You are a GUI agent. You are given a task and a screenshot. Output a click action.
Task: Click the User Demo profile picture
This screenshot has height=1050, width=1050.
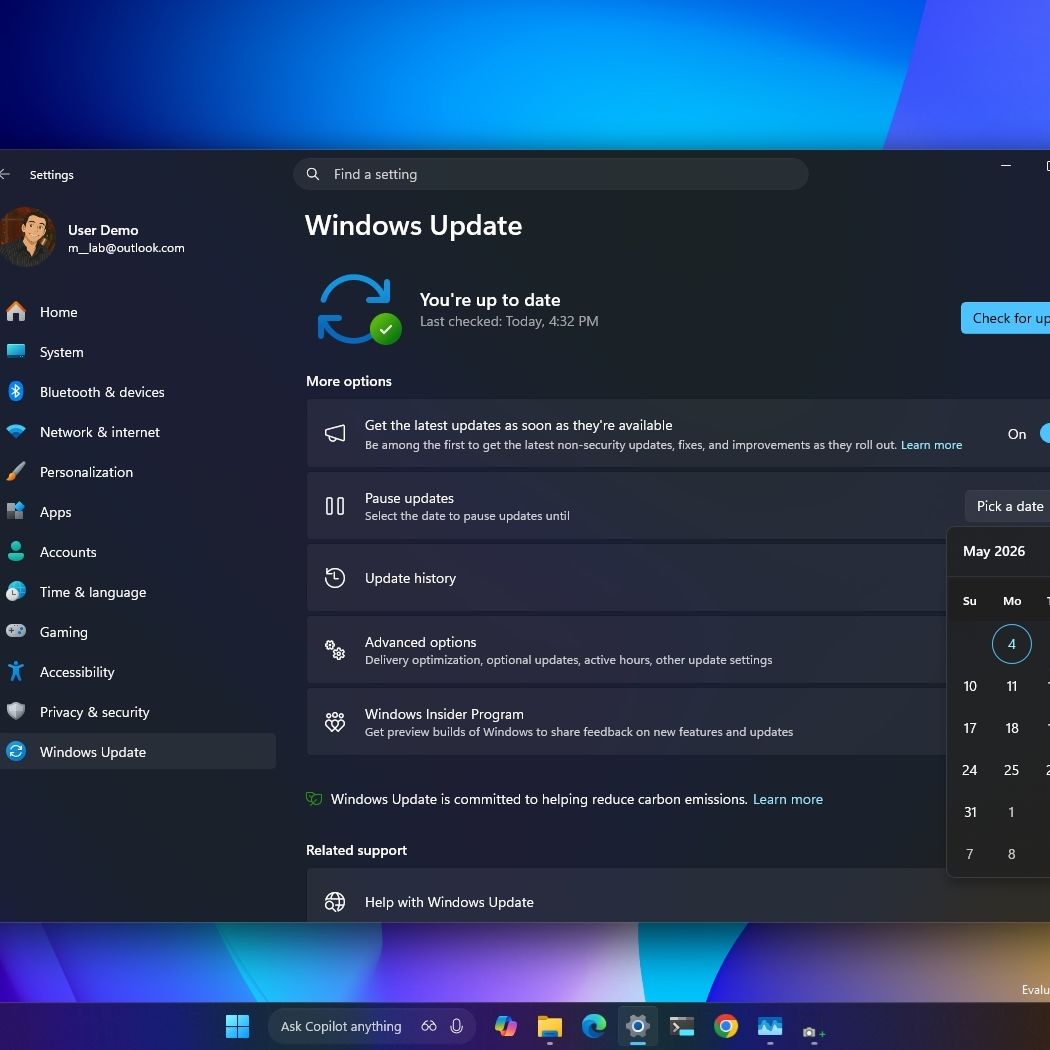coord(27,237)
